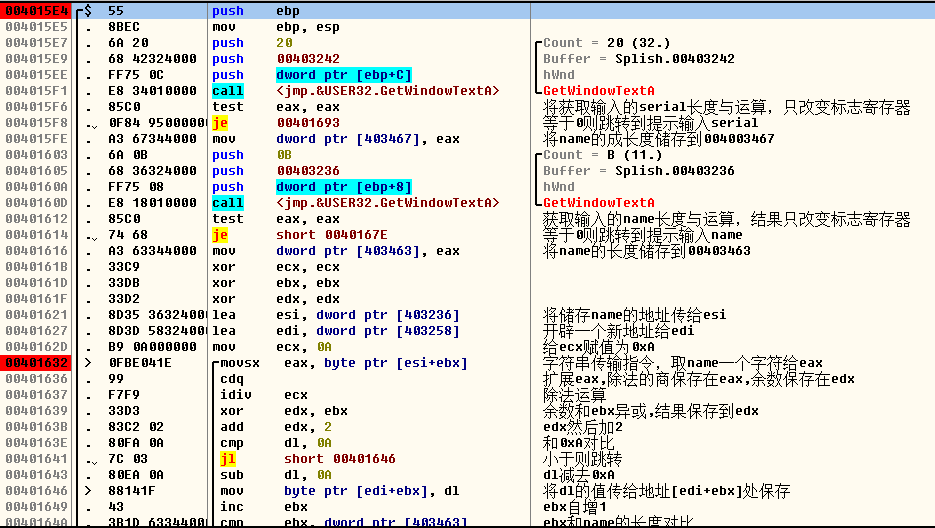Select comment 'ebx自增1'
This screenshot has width=935, height=528.
pos(575,507)
